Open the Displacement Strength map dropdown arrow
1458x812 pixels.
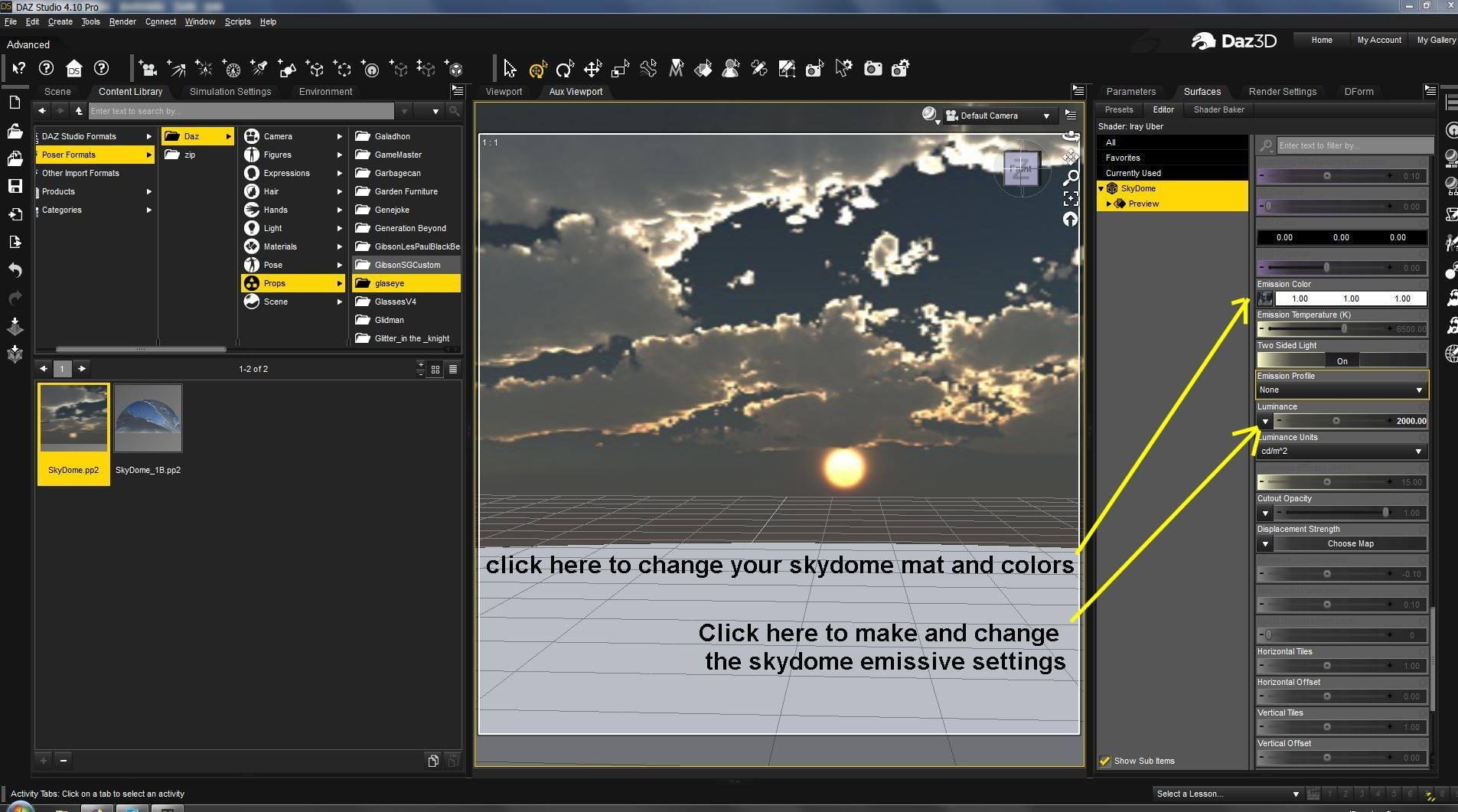pyautogui.click(x=1265, y=543)
